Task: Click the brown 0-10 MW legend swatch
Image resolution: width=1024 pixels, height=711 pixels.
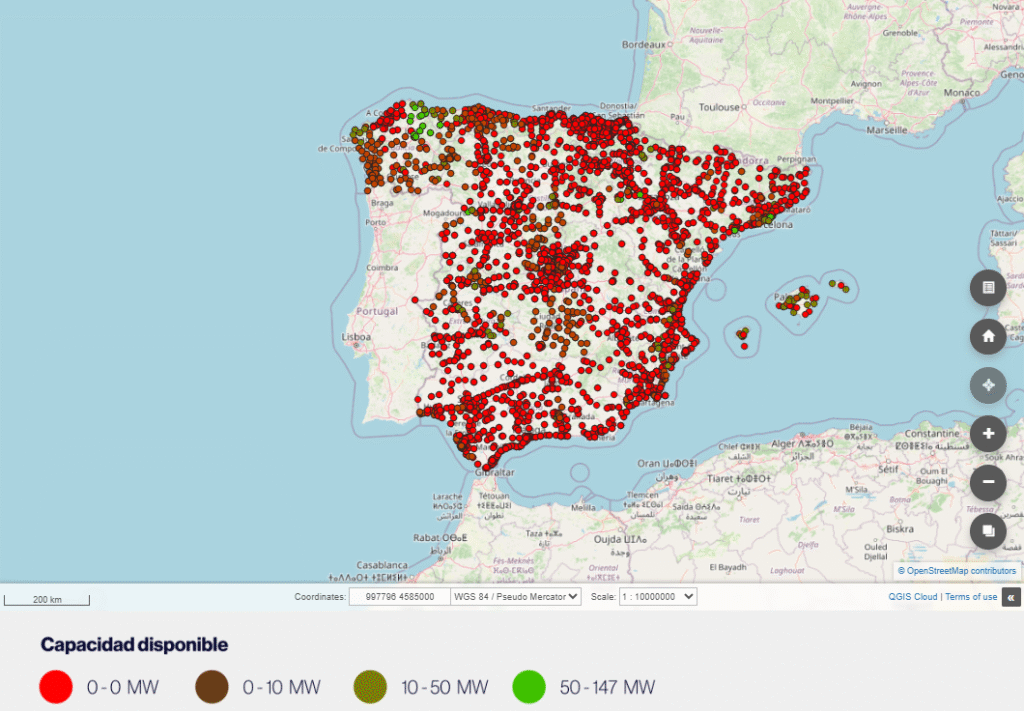Action: click(x=212, y=687)
